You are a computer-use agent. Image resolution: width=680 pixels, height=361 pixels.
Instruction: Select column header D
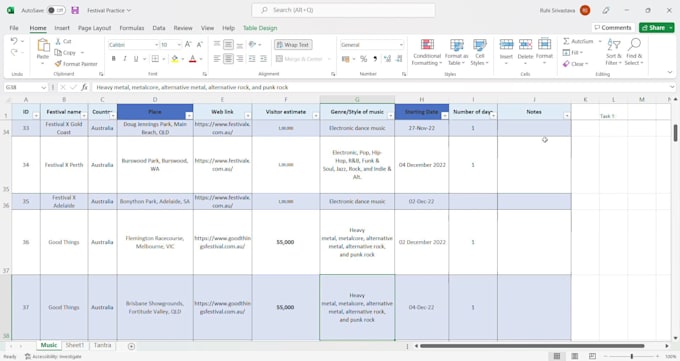point(155,100)
